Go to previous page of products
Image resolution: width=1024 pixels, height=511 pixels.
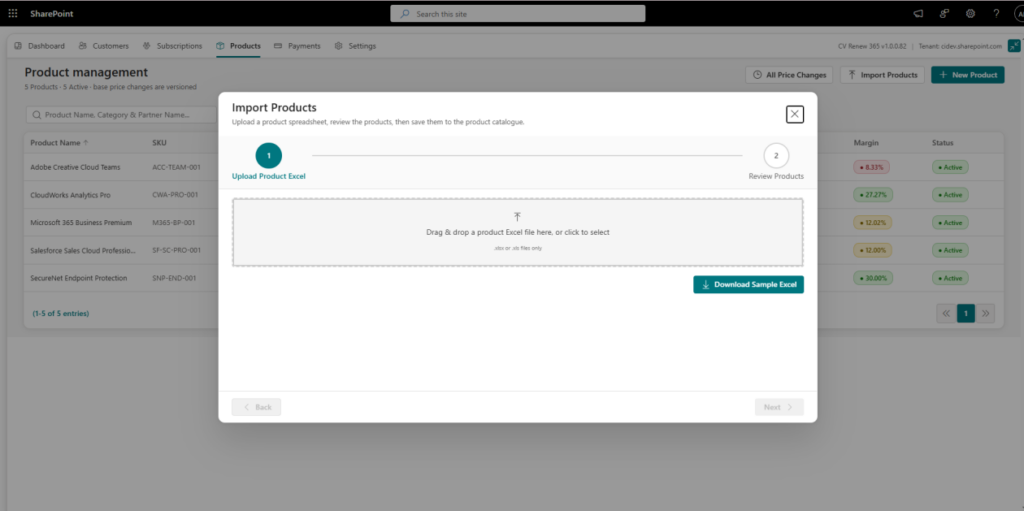point(946,313)
